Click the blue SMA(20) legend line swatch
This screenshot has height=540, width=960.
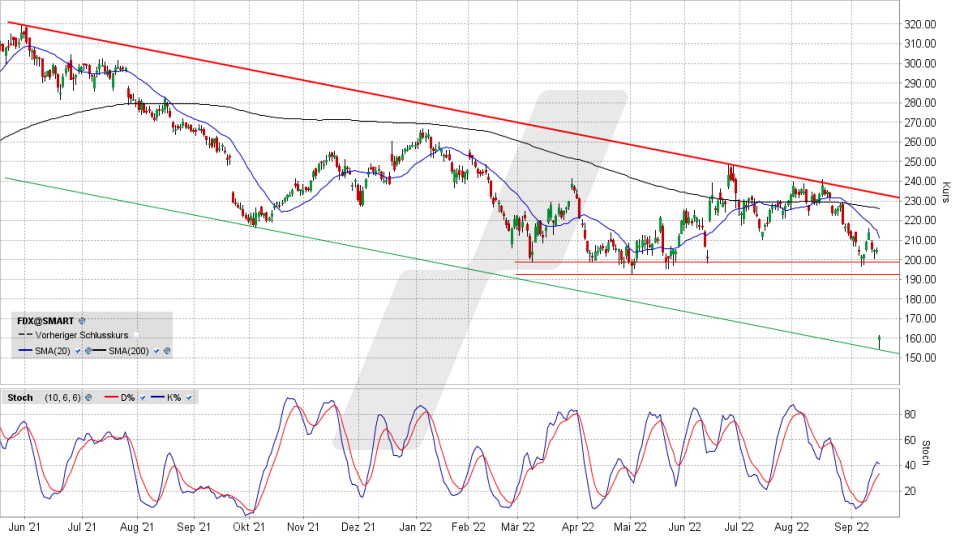(x=25, y=350)
